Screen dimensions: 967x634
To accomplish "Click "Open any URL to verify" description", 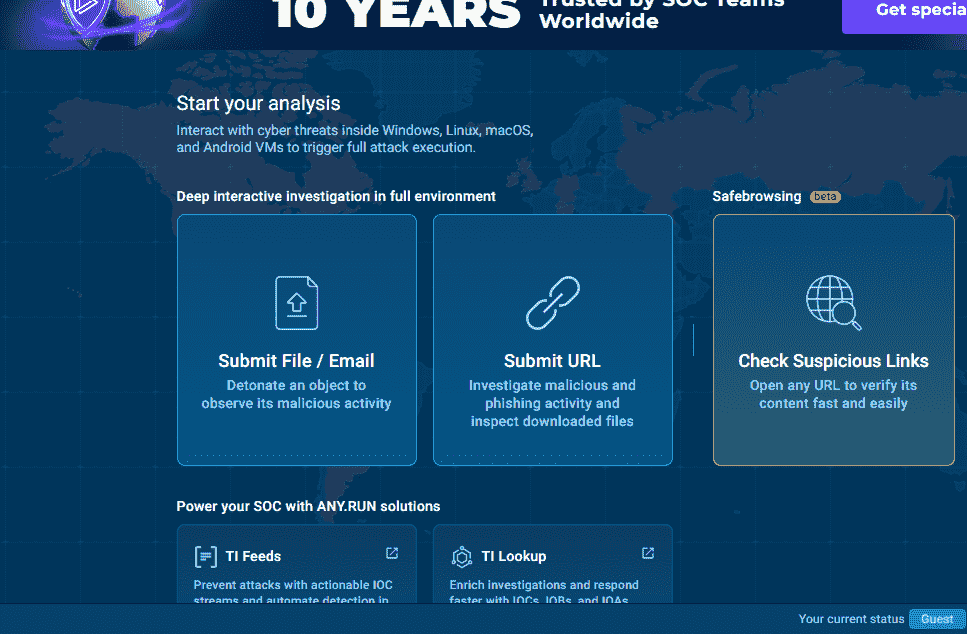I will (834, 394).
